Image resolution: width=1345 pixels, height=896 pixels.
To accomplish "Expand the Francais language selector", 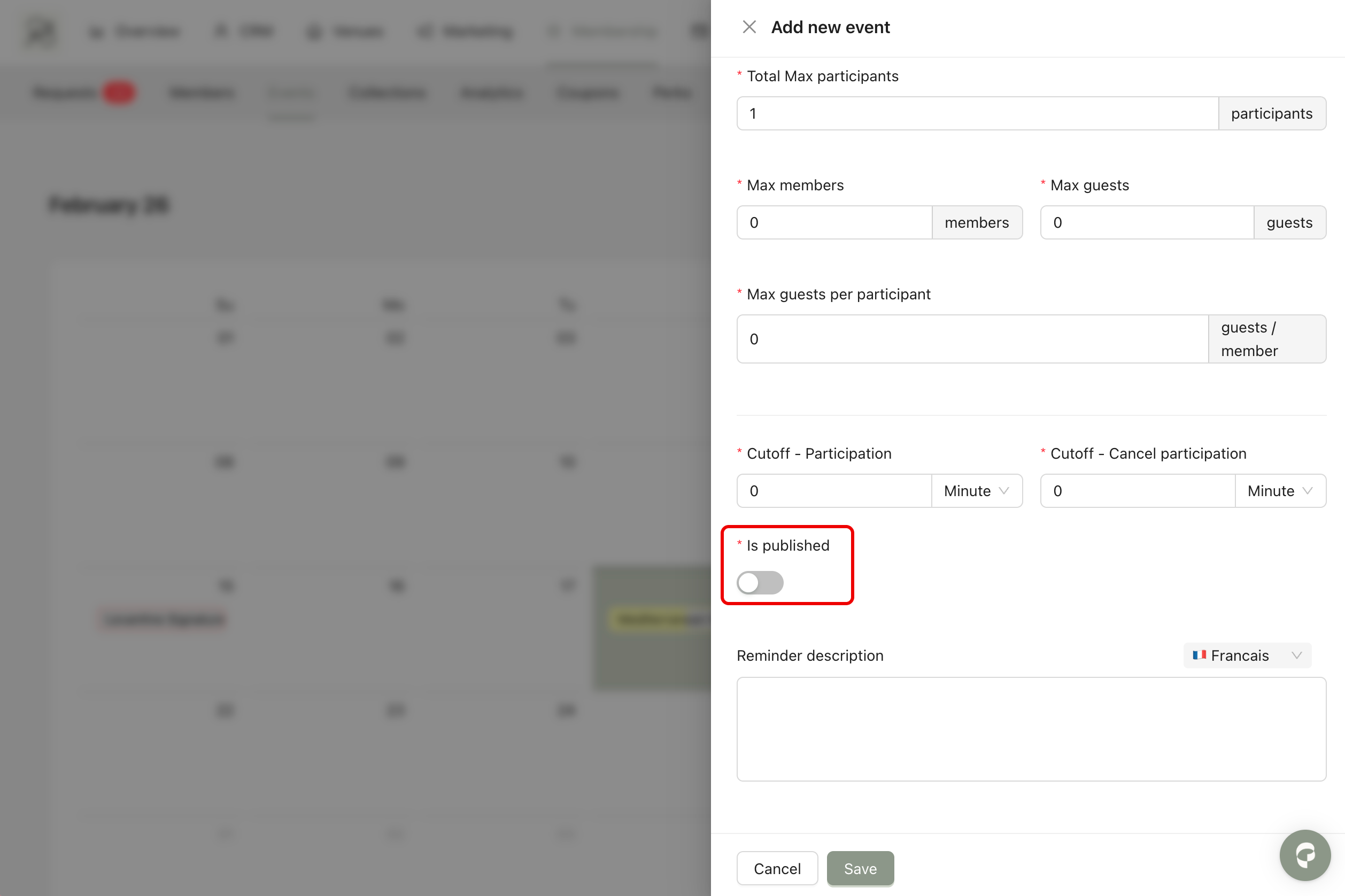I will click(x=1247, y=655).
